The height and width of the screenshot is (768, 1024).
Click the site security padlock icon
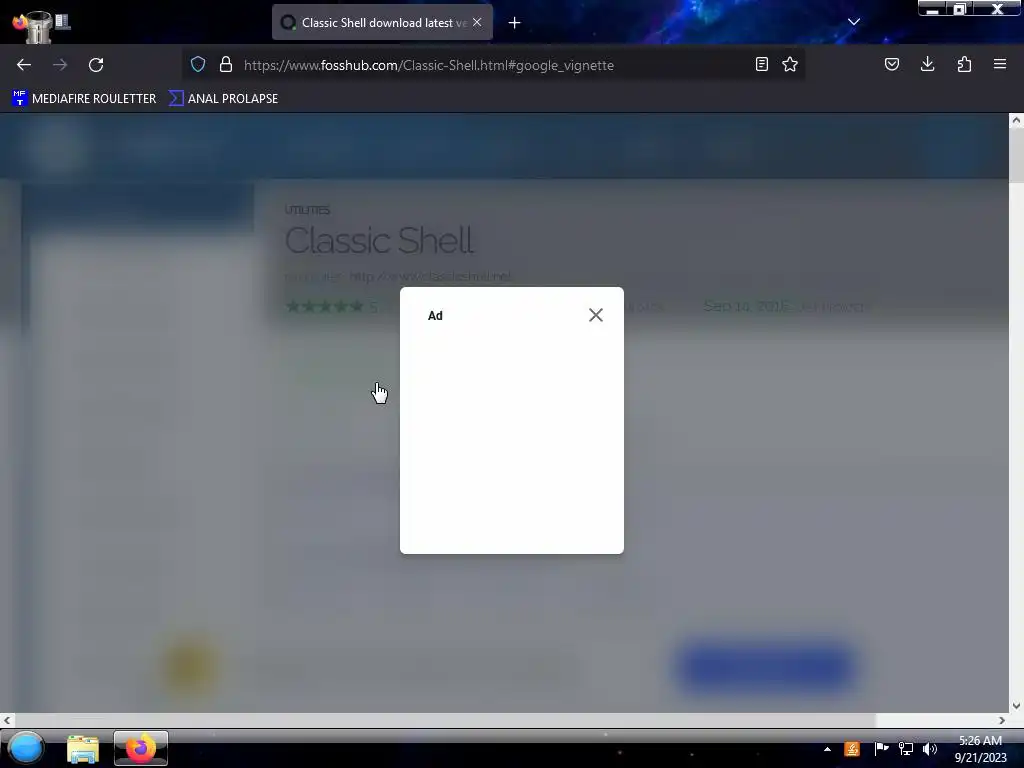pos(226,65)
